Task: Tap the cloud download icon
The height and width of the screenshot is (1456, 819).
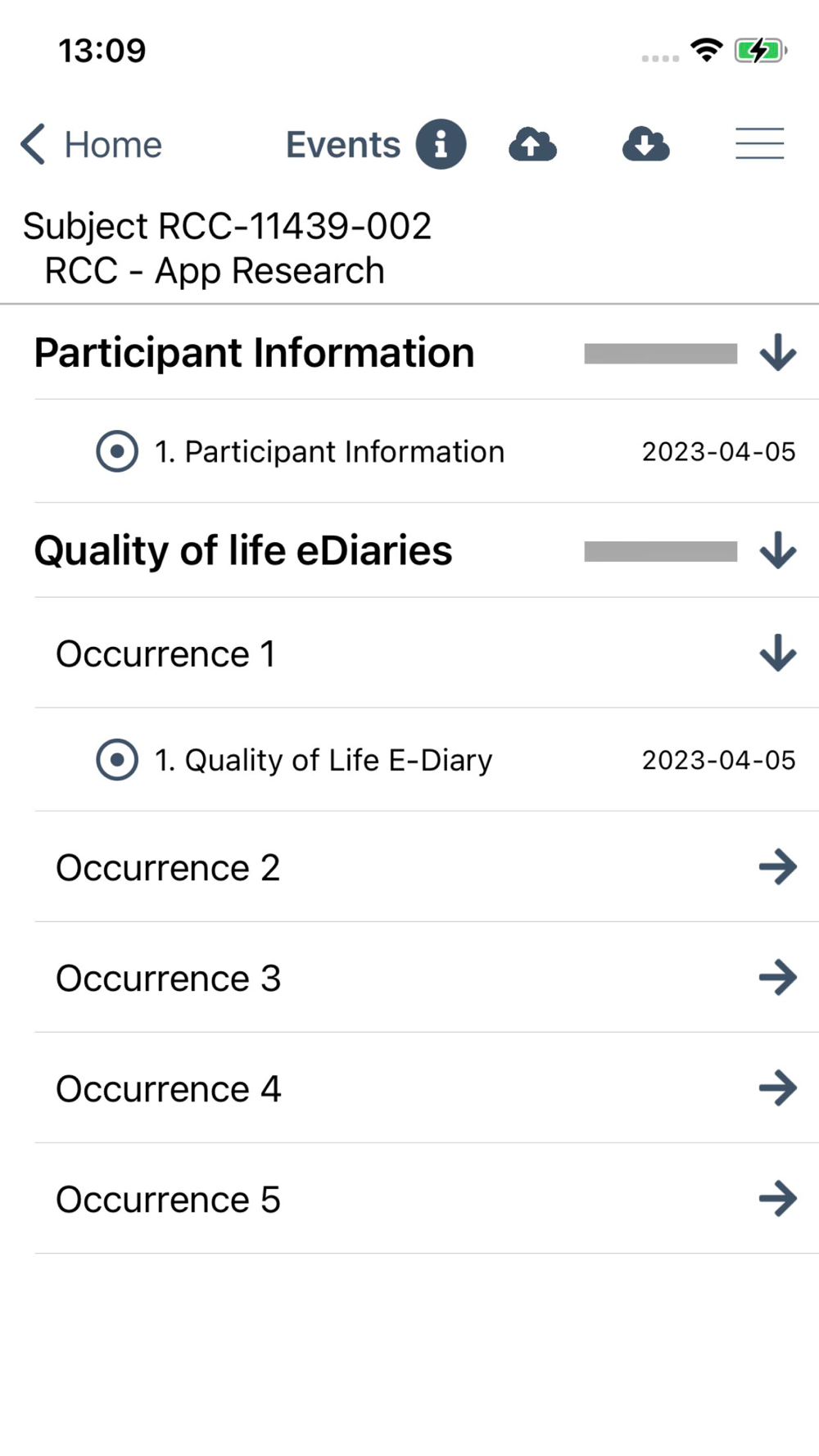Action: click(x=645, y=145)
